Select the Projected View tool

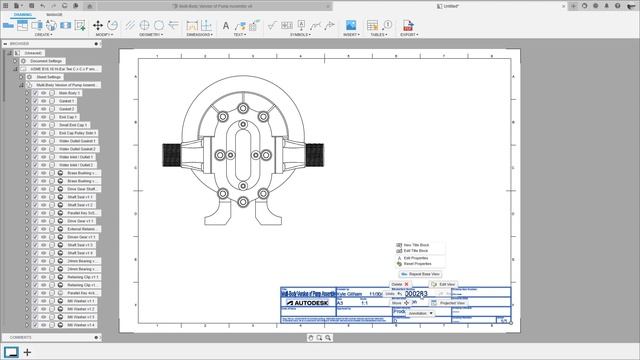click(x=22, y=25)
